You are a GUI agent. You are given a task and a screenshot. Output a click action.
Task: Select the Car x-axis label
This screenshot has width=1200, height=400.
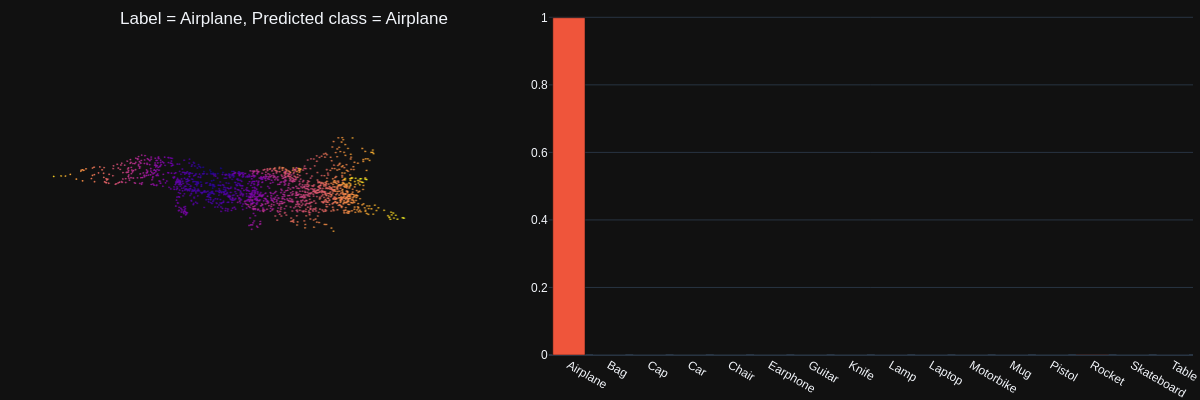pos(697,369)
